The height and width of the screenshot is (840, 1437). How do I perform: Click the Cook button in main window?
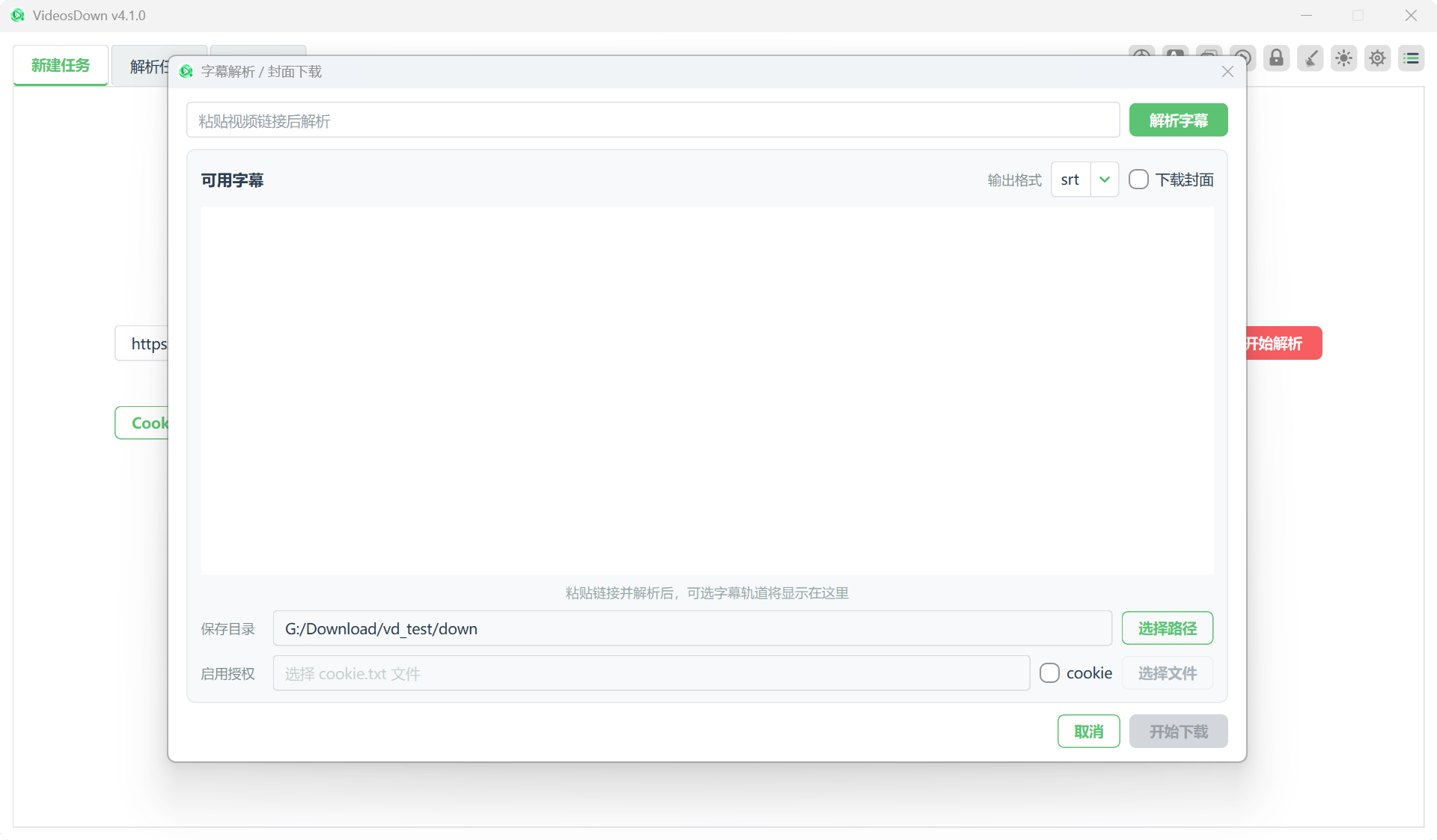[x=142, y=423]
